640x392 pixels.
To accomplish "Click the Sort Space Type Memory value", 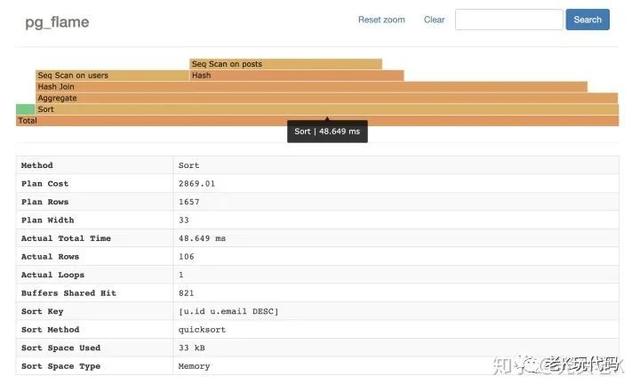I will [x=194, y=366].
